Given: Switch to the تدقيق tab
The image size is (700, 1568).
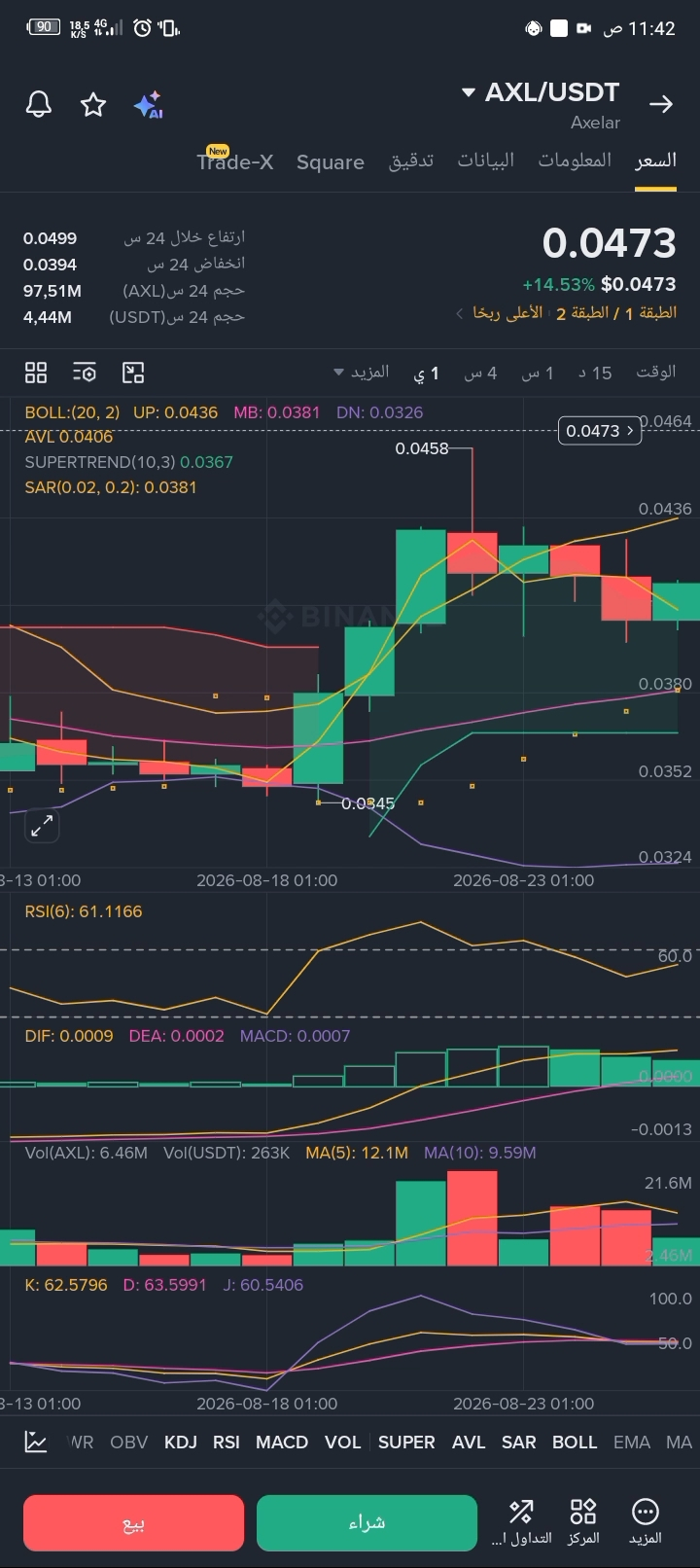Looking at the screenshot, I should [x=411, y=160].
